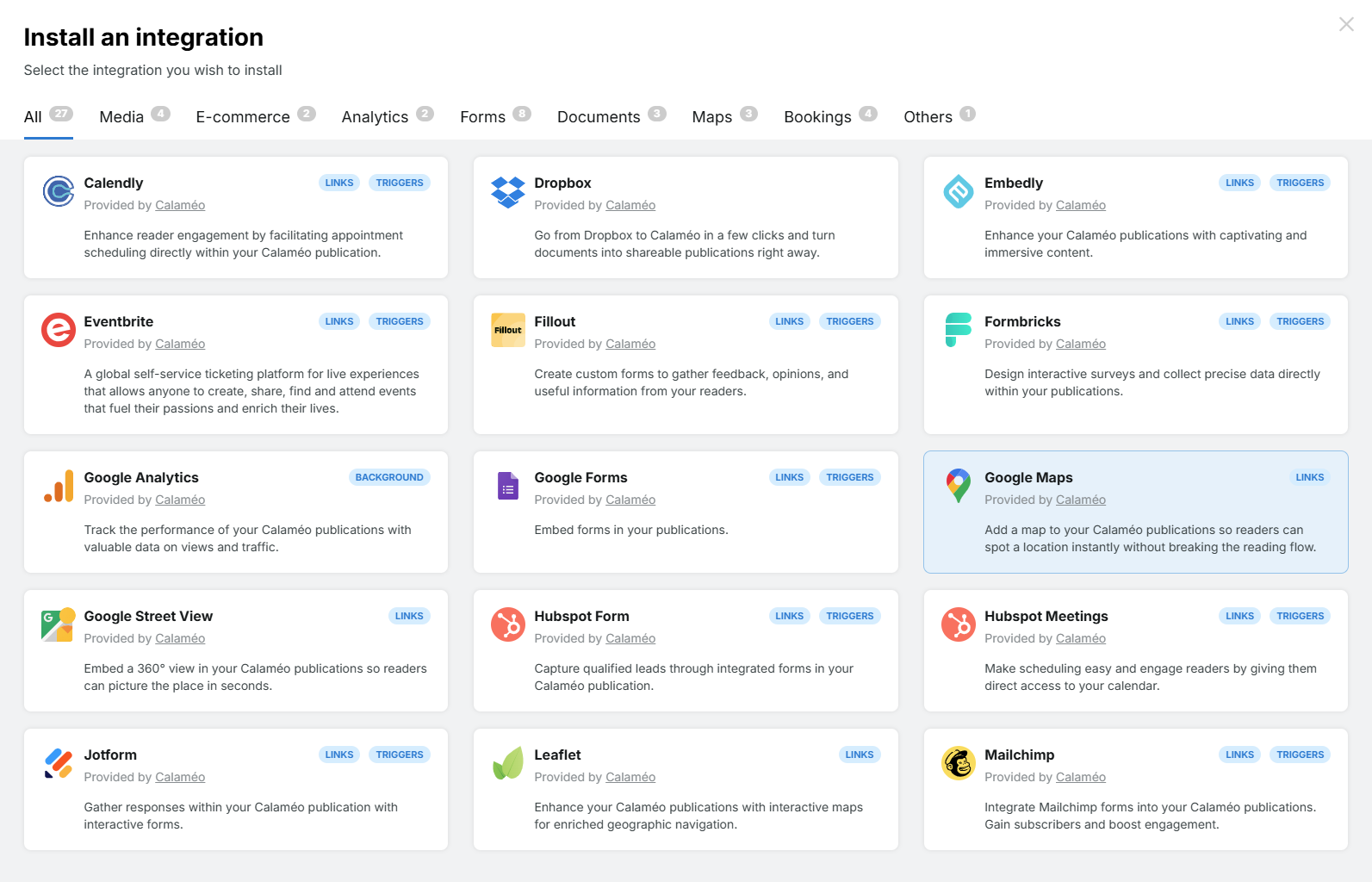Choose the Eventbrite integration title
Screen dimensions: 1372x882
(x=119, y=321)
